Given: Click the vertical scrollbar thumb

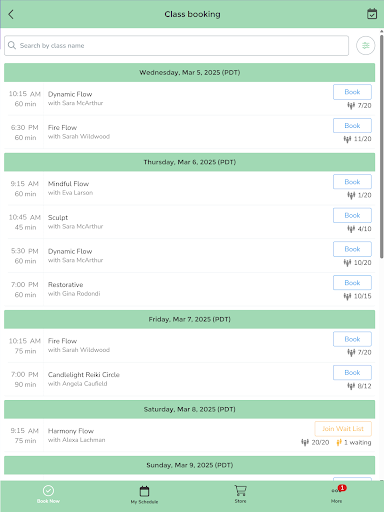Looking at the screenshot, I should 382,144.
